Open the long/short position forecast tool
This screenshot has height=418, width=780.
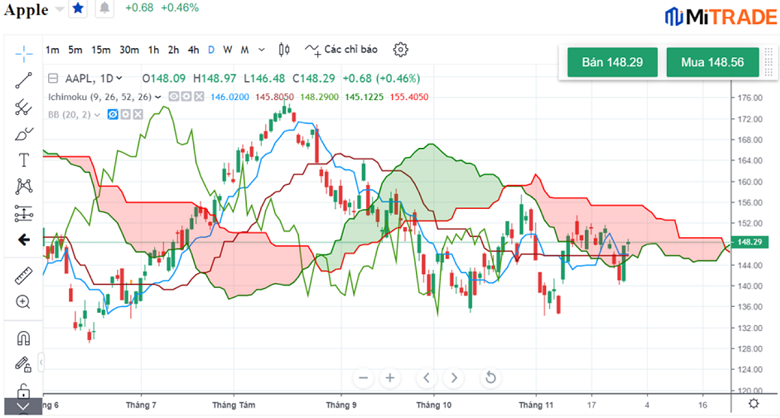pyautogui.click(x=23, y=213)
